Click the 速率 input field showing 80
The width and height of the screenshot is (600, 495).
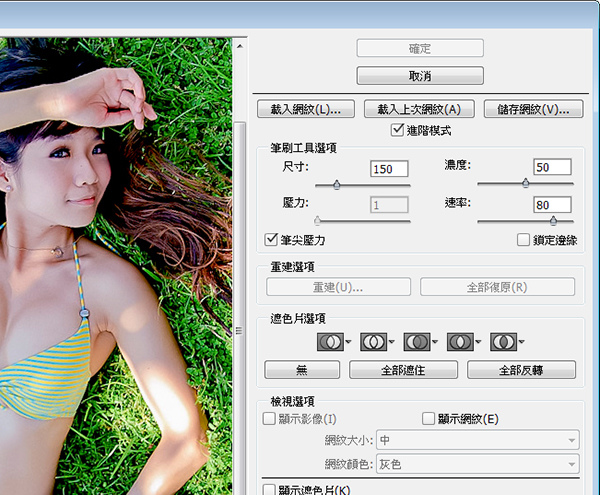click(x=552, y=205)
